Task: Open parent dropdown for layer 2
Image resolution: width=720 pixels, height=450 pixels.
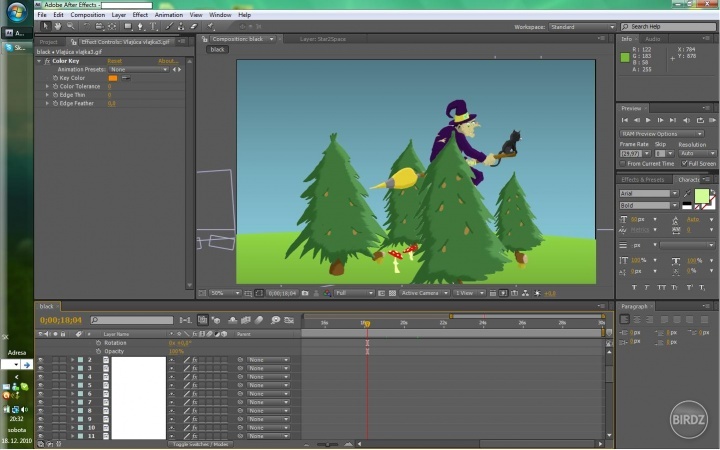Action: pos(268,360)
